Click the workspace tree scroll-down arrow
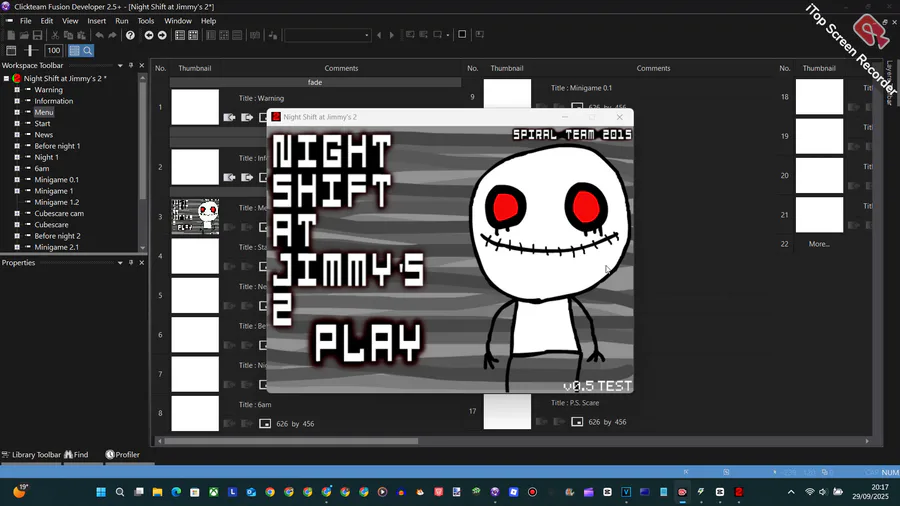The height and width of the screenshot is (506, 900). pos(142,248)
